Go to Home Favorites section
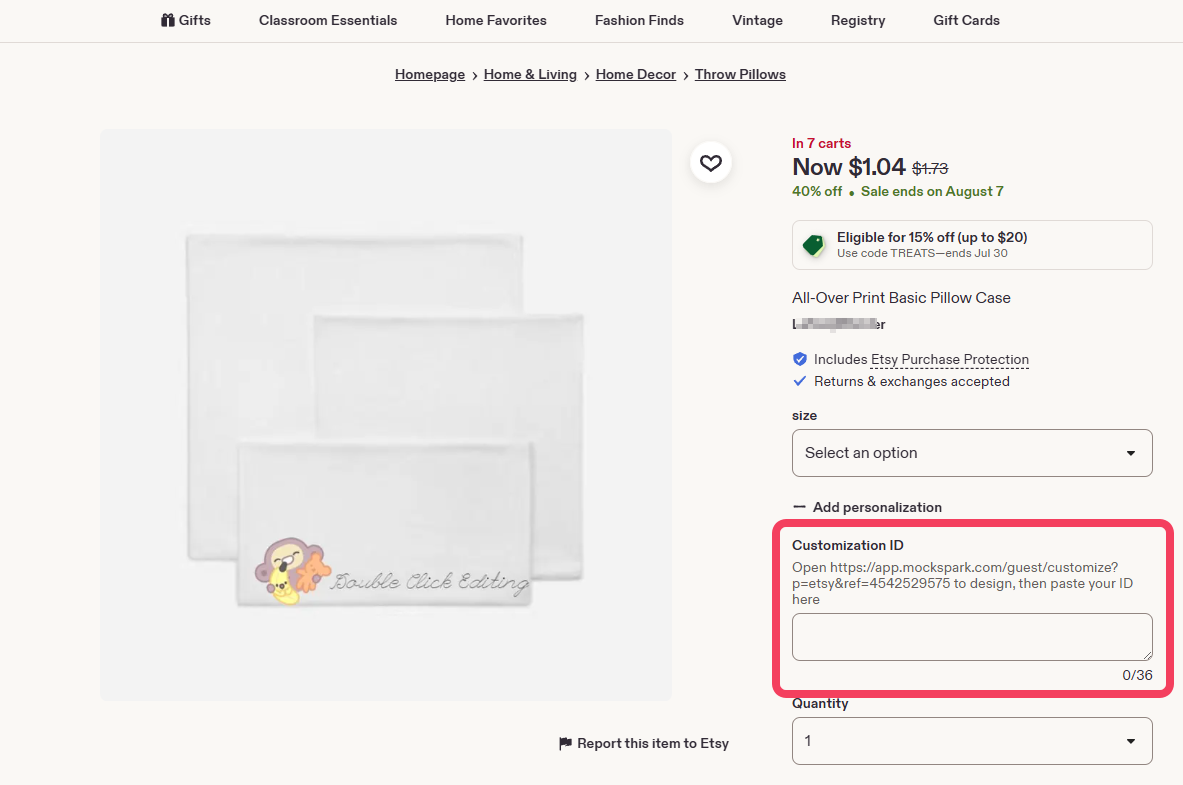 click(496, 20)
